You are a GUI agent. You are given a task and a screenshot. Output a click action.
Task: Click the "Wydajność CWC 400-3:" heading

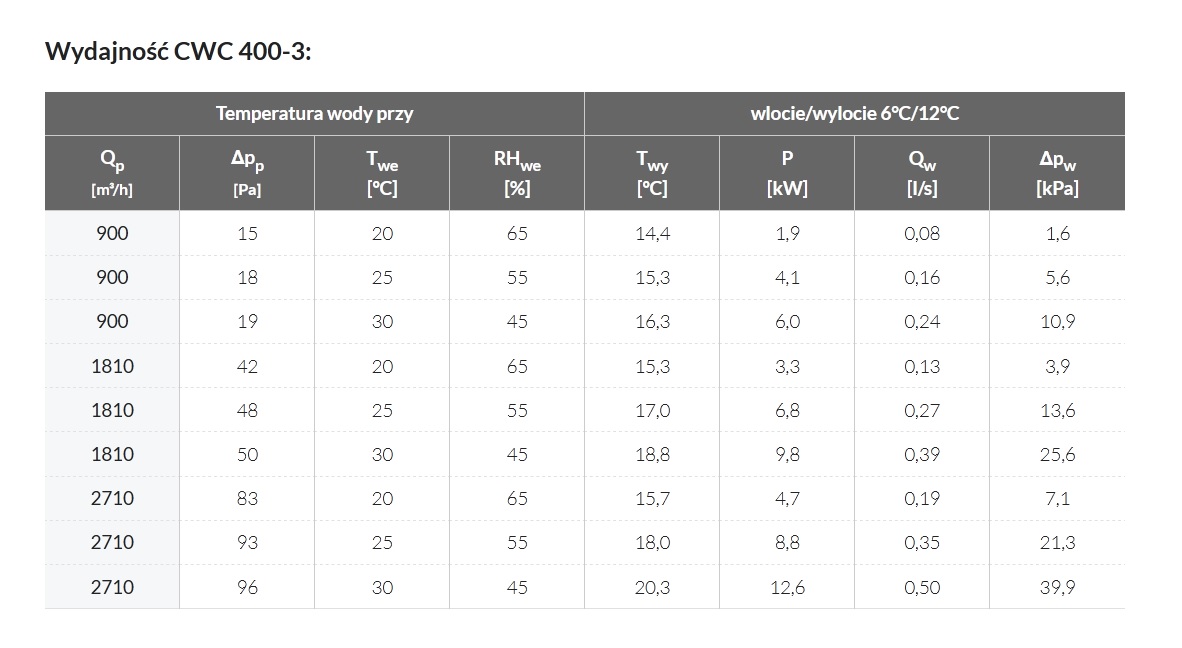point(178,52)
